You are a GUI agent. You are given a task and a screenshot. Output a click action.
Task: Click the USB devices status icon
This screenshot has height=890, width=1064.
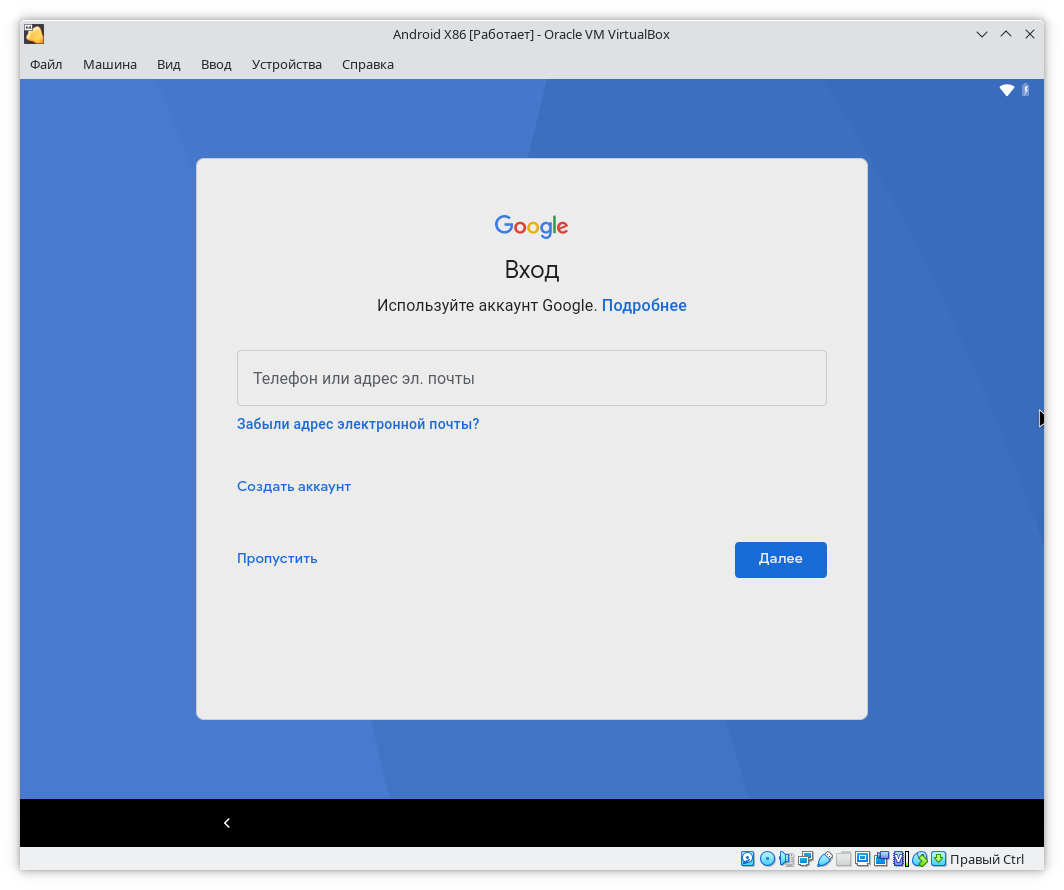pos(825,859)
